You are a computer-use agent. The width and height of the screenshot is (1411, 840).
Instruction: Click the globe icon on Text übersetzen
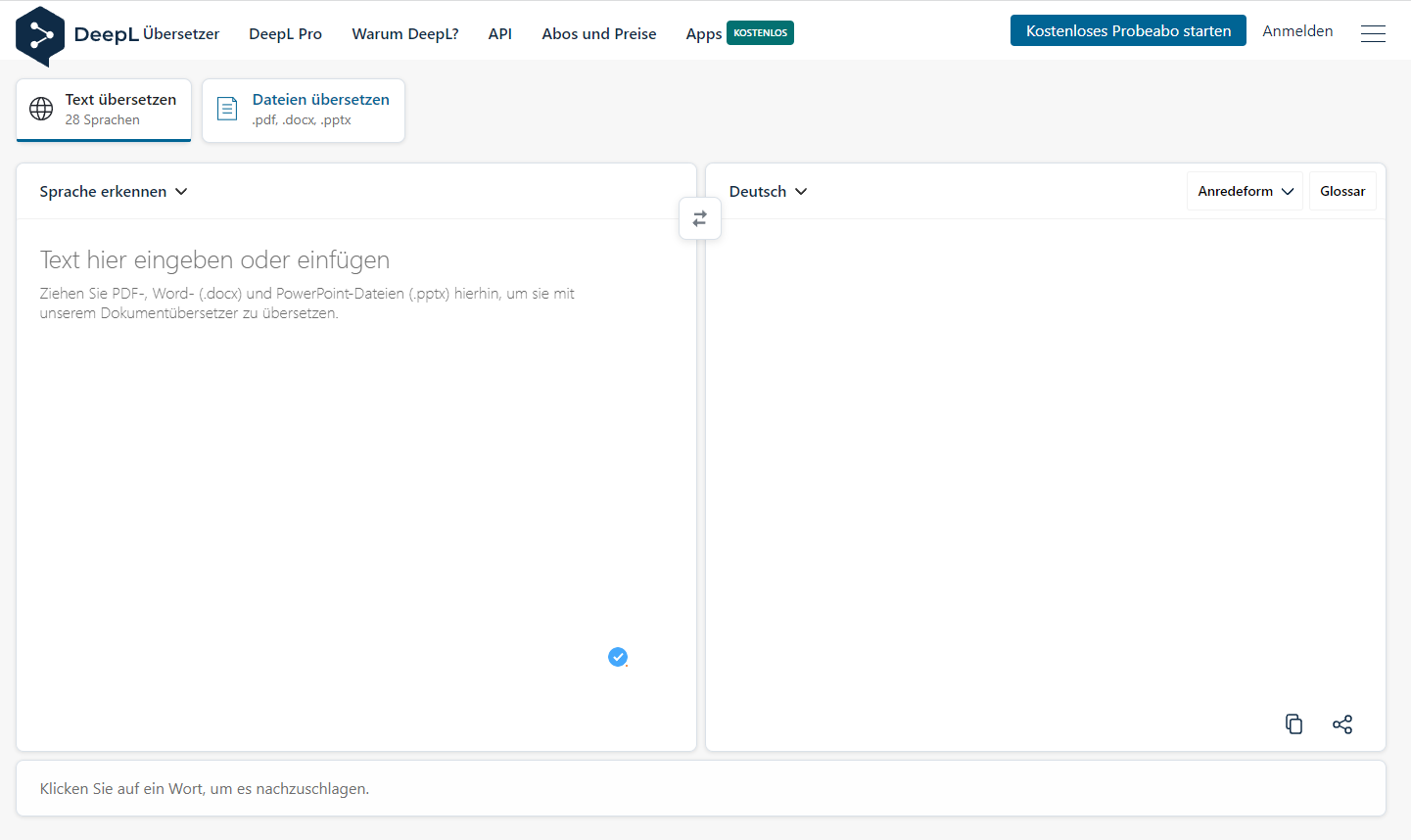[x=41, y=109]
